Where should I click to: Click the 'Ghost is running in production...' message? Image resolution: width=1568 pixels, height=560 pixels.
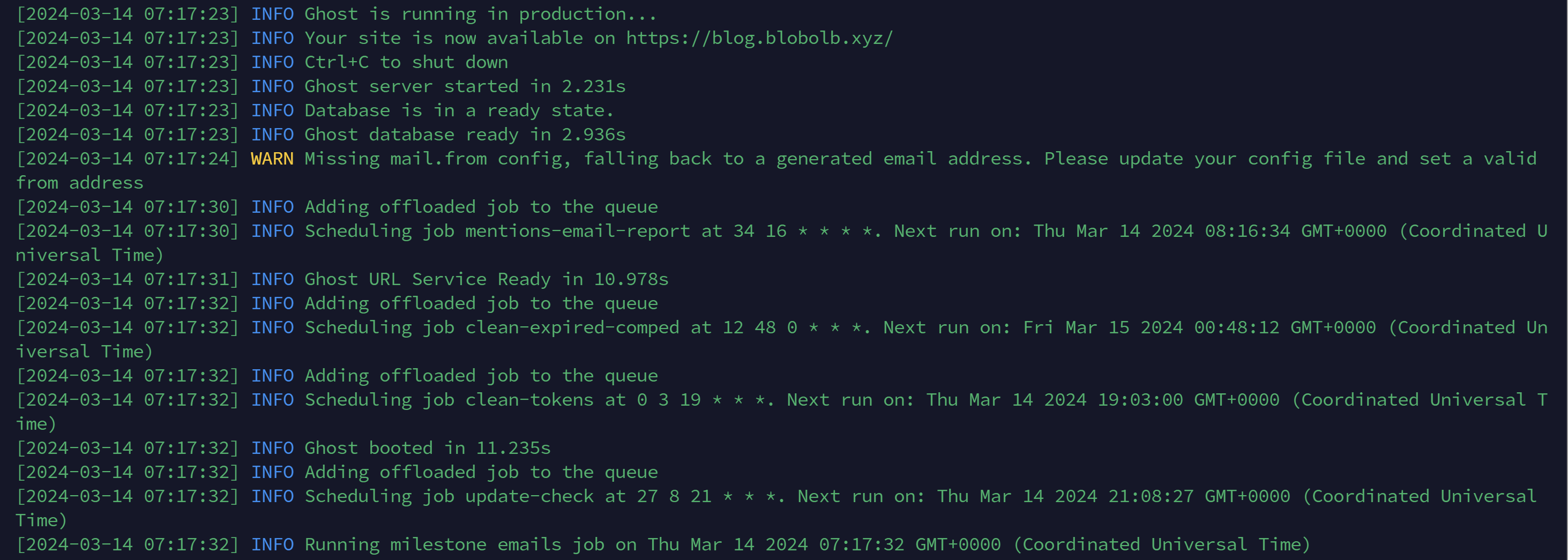[x=480, y=14]
